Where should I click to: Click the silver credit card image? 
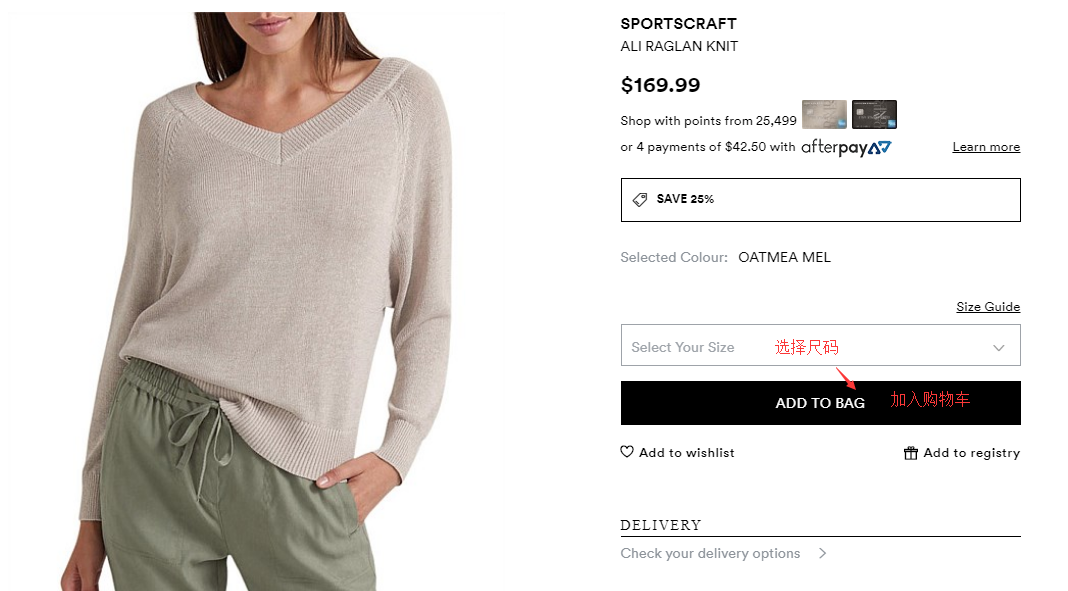coord(824,114)
